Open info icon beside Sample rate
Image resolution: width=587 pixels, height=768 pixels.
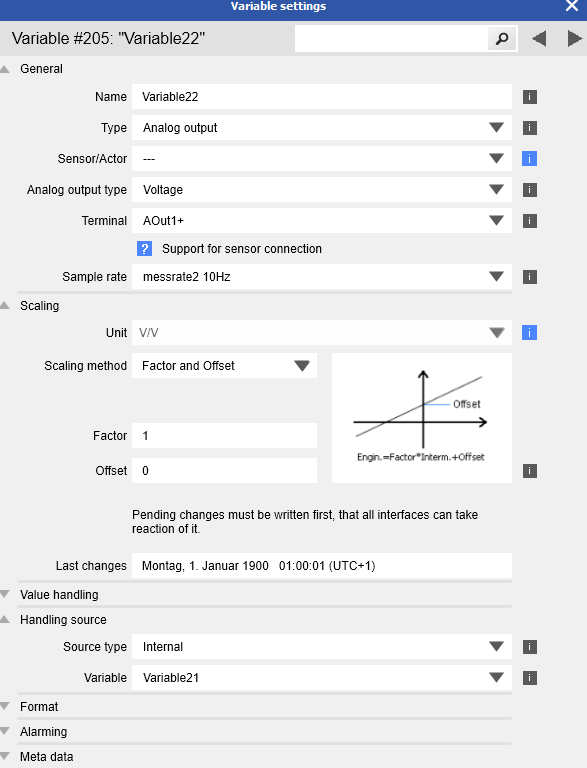[530, 277]
